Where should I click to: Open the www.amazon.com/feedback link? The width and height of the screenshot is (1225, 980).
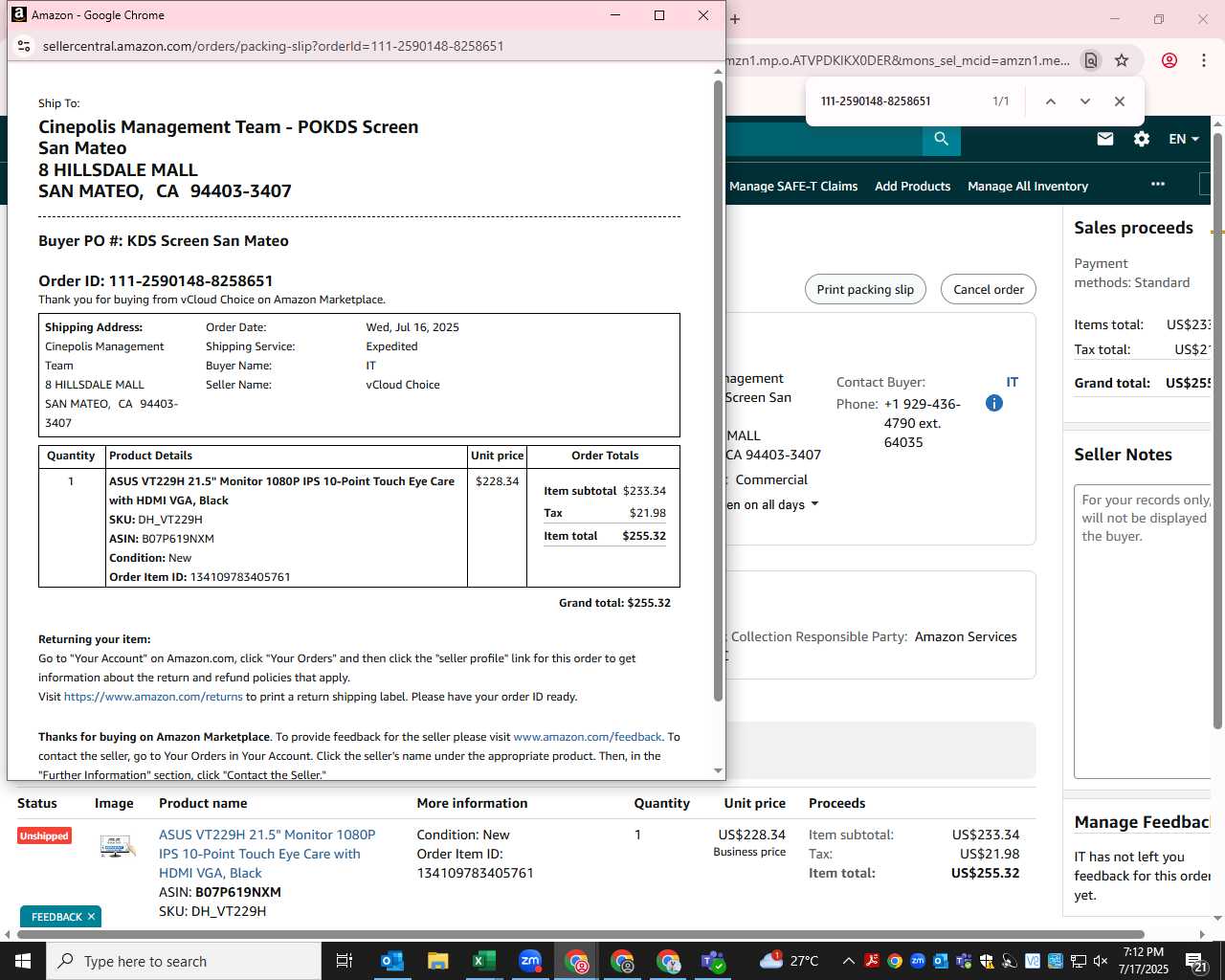(588, 737)
